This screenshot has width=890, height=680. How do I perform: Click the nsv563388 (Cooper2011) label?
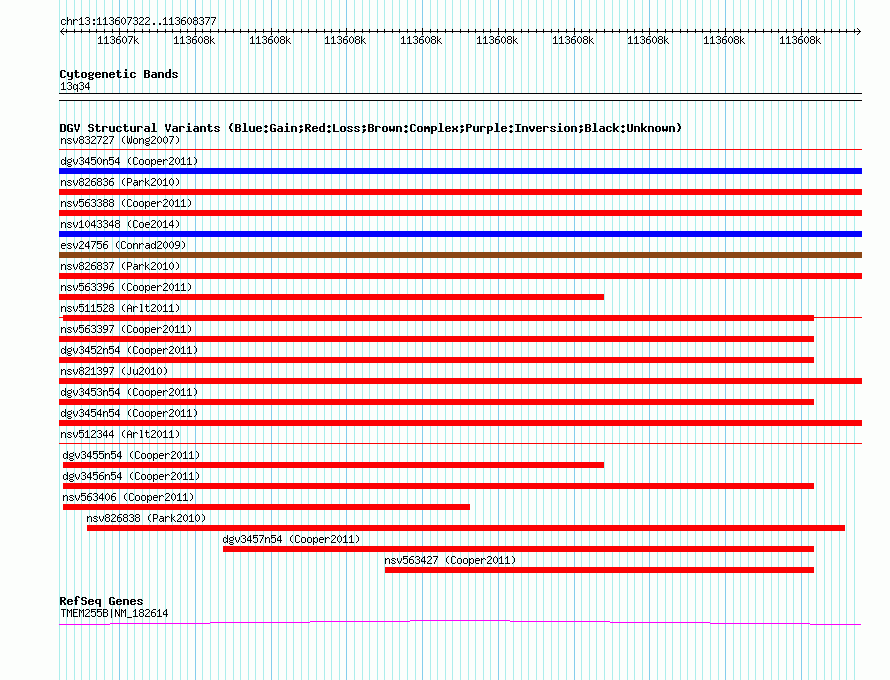pos(126,203)
